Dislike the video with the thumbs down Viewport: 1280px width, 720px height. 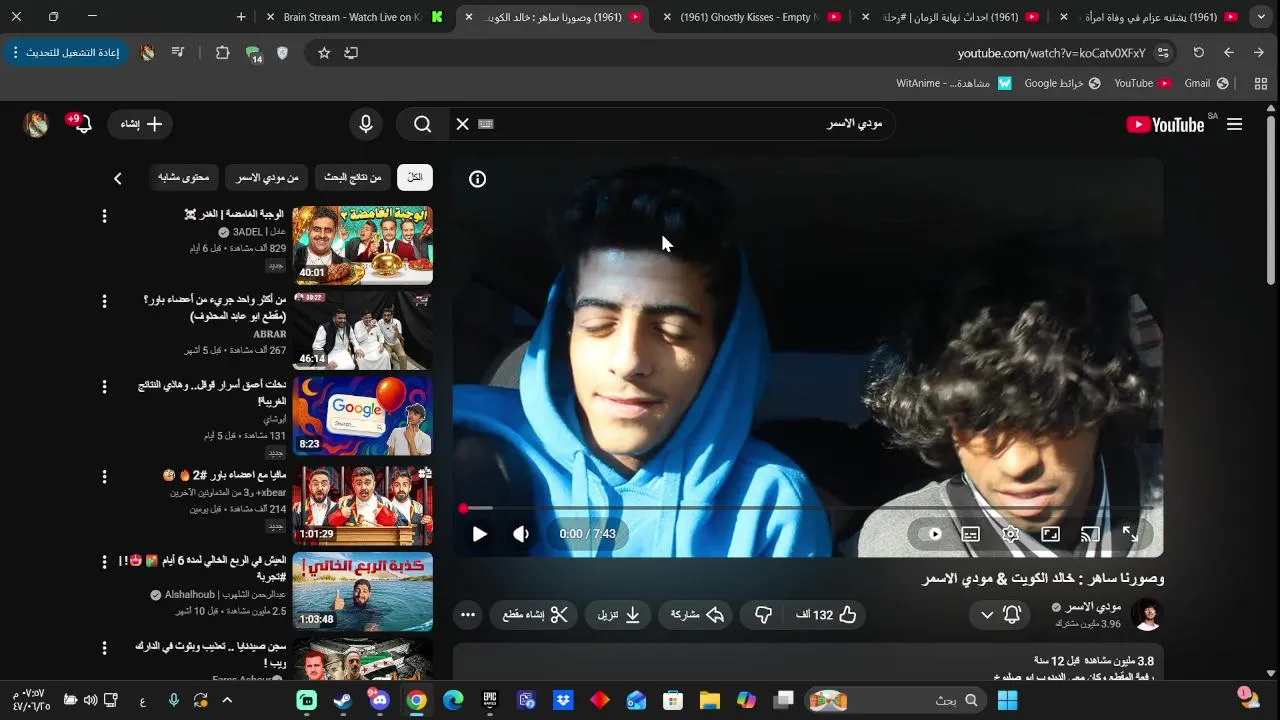click(x=763, y=615)
